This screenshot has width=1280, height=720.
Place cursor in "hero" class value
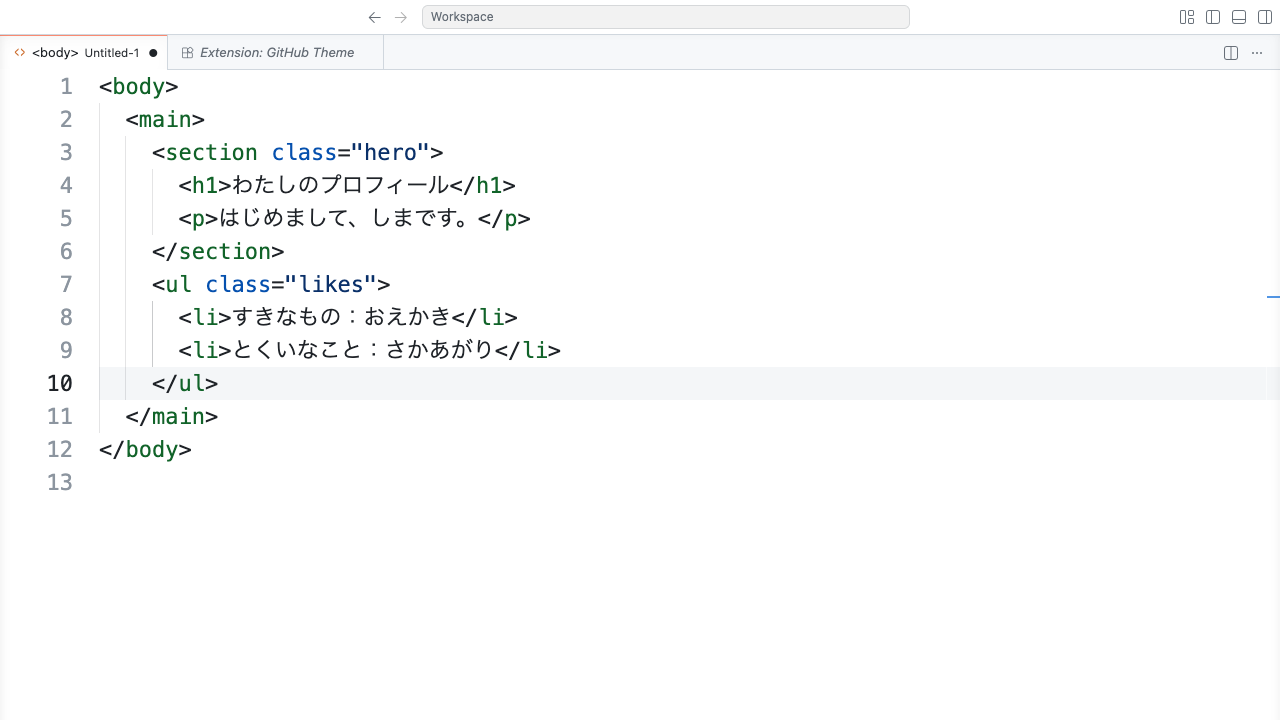click(390, 153)
